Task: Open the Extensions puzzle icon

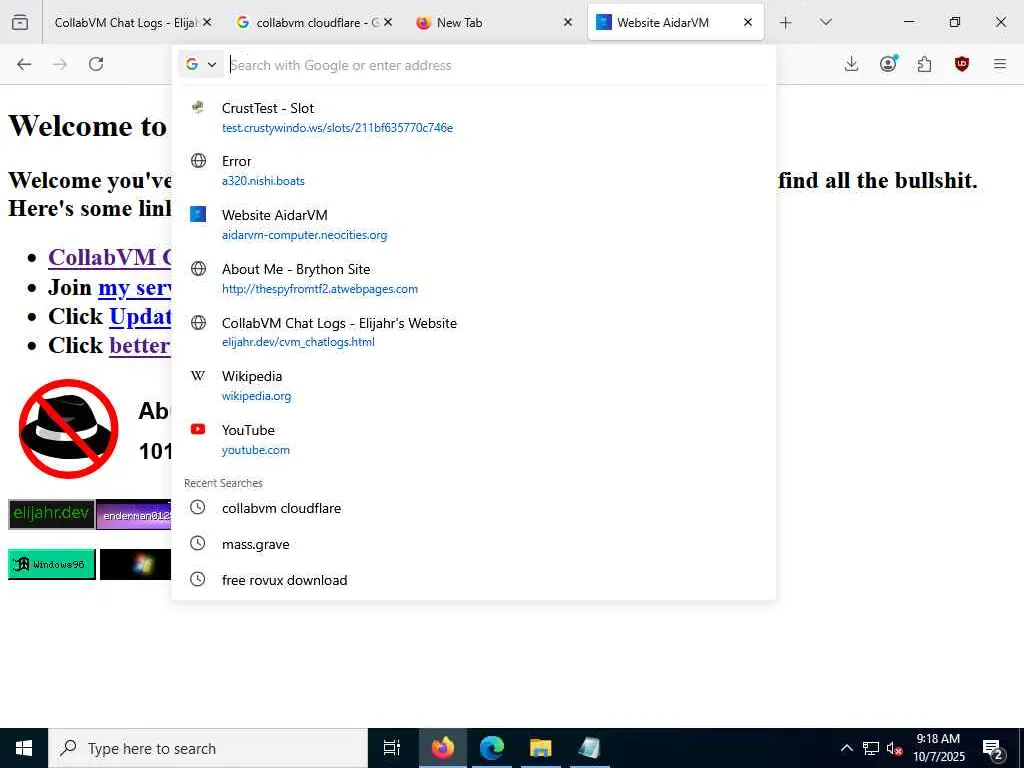Action: (x=924, y=64)
